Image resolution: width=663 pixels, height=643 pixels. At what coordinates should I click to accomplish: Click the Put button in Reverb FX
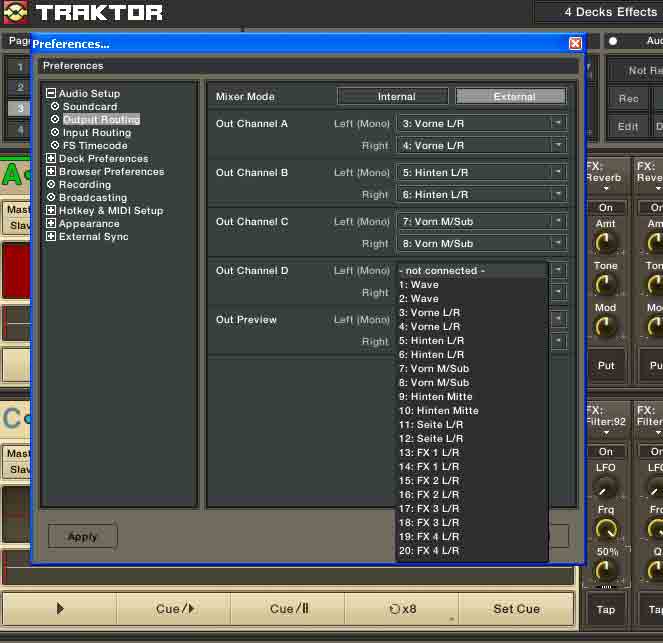click(x=605, y=365)
